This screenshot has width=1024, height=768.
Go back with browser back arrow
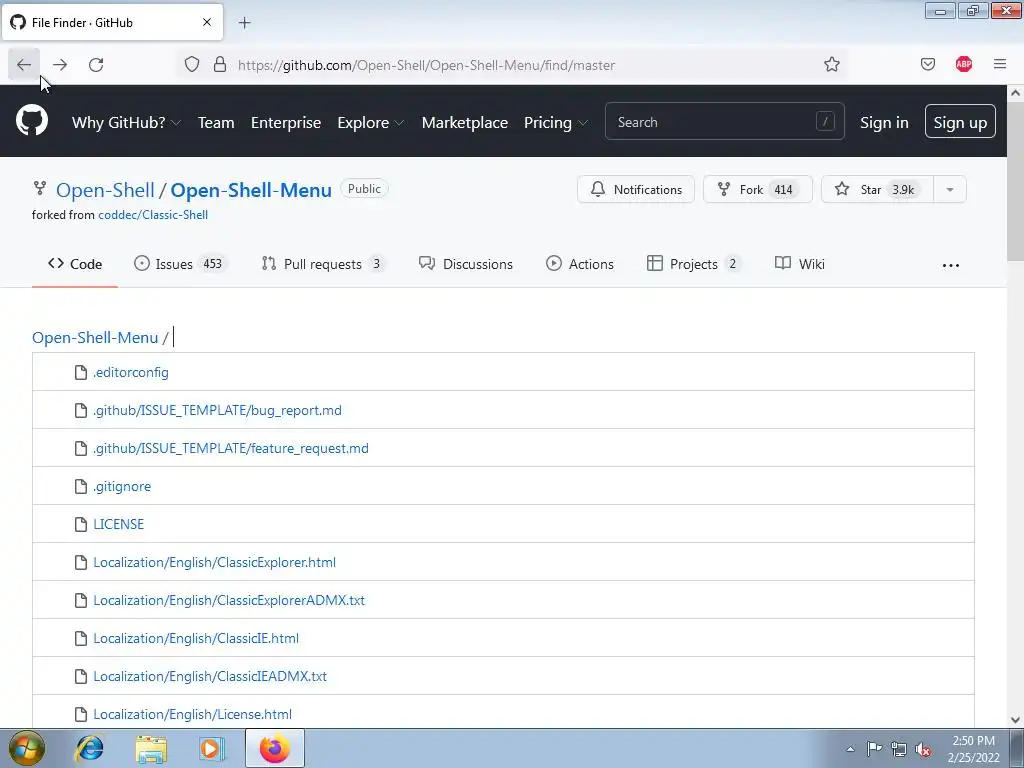pos(24,65)
